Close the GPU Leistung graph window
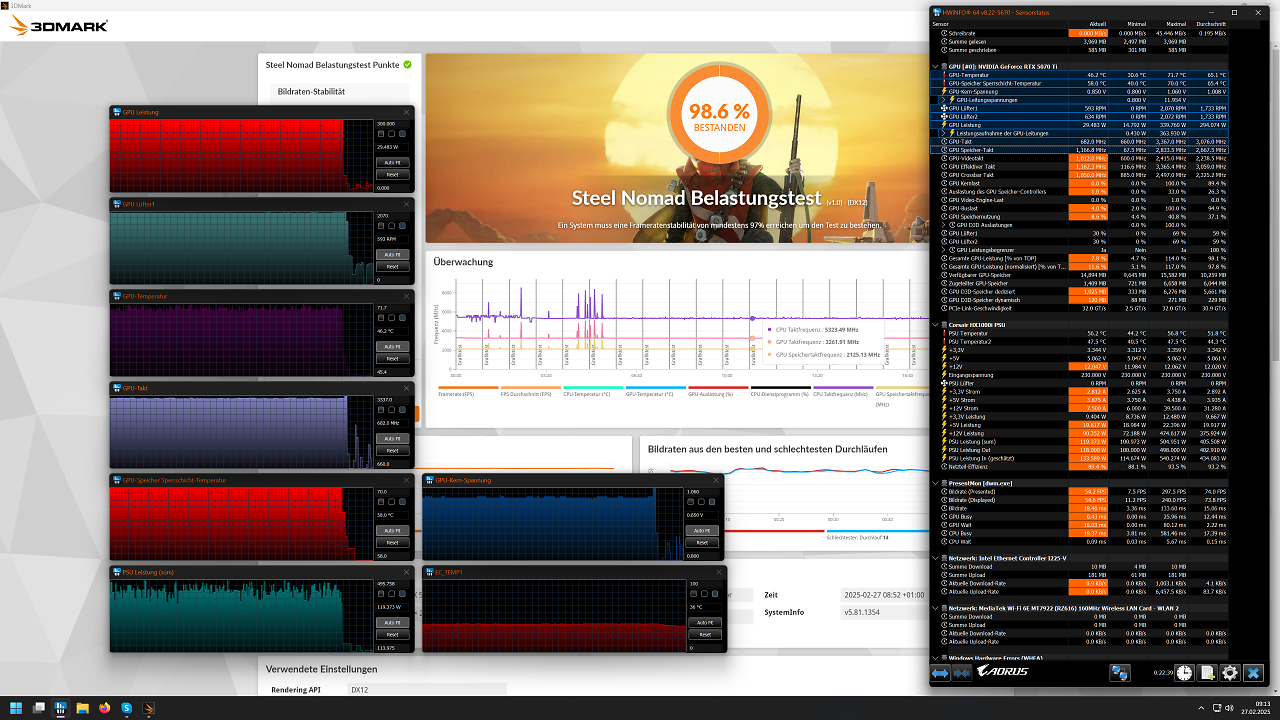1280x720 pixels. click(406, 112)
